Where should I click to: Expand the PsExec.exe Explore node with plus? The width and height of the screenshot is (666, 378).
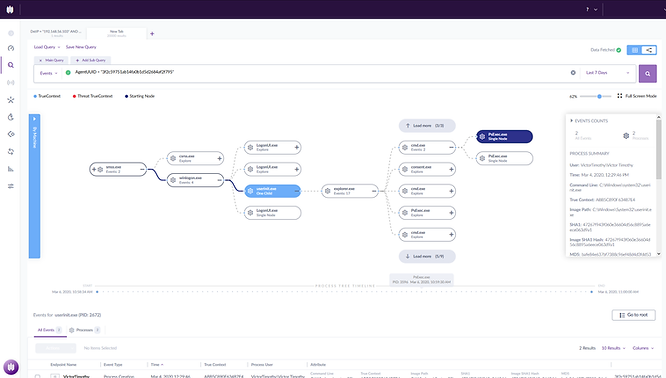pyautogui.click(x=451, y=213)
